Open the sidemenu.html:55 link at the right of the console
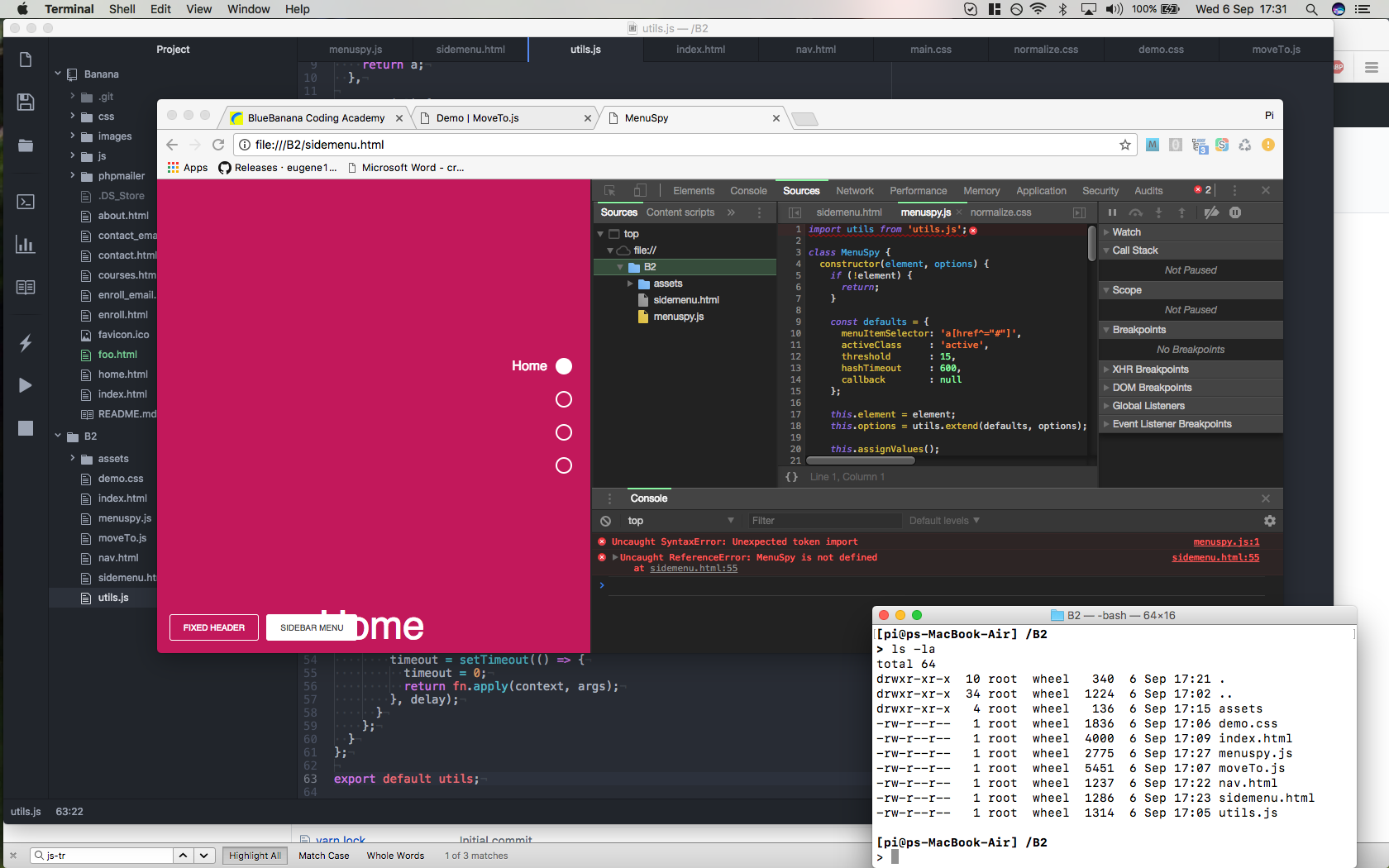This screenshot has width=1389, height=868. (1215, 558)
